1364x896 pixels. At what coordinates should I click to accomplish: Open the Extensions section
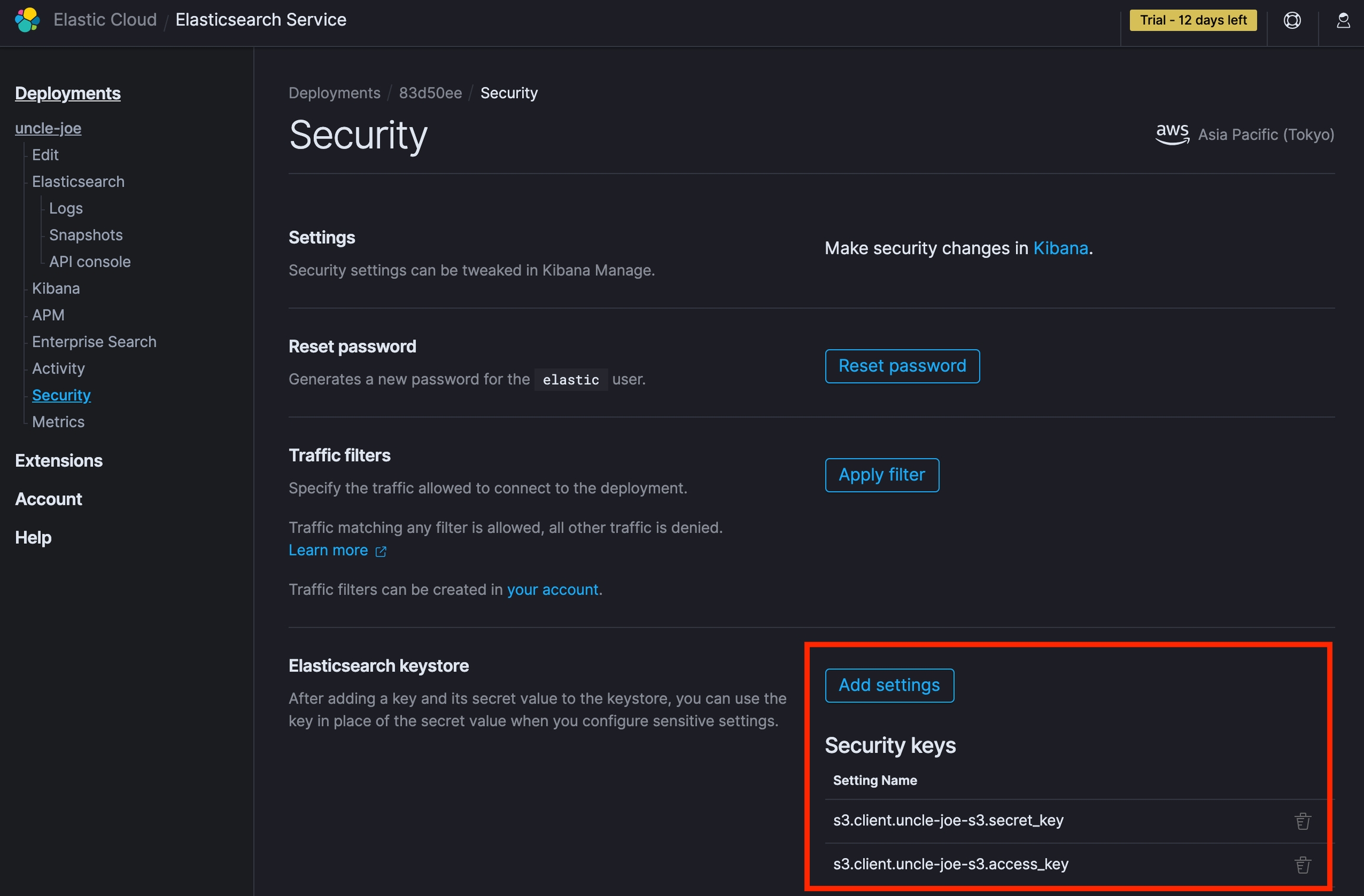coord(59,460)
